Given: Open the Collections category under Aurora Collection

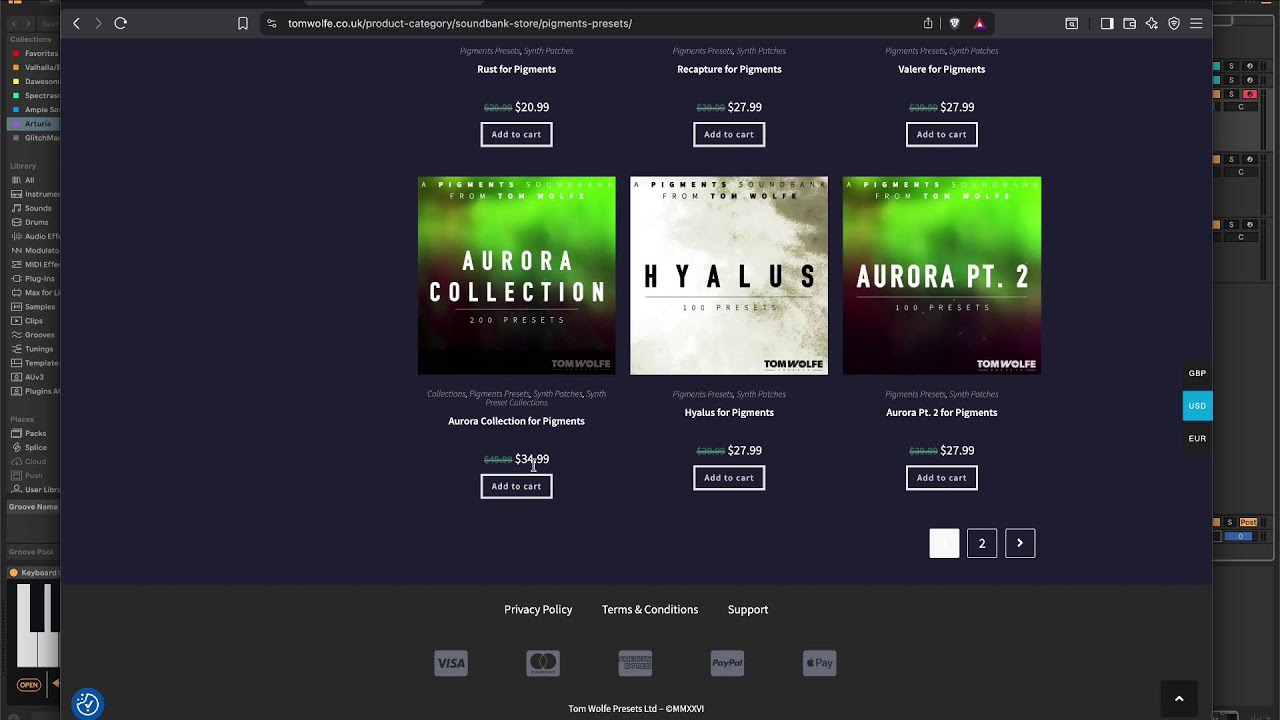Looking at the screenshot, I should pos(446,394).
